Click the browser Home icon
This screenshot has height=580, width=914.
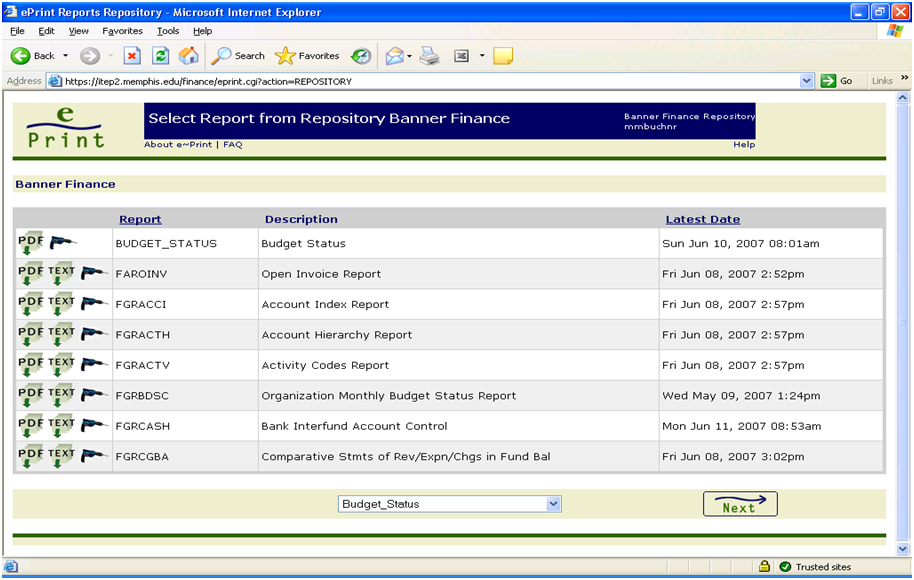coord(188,56)
